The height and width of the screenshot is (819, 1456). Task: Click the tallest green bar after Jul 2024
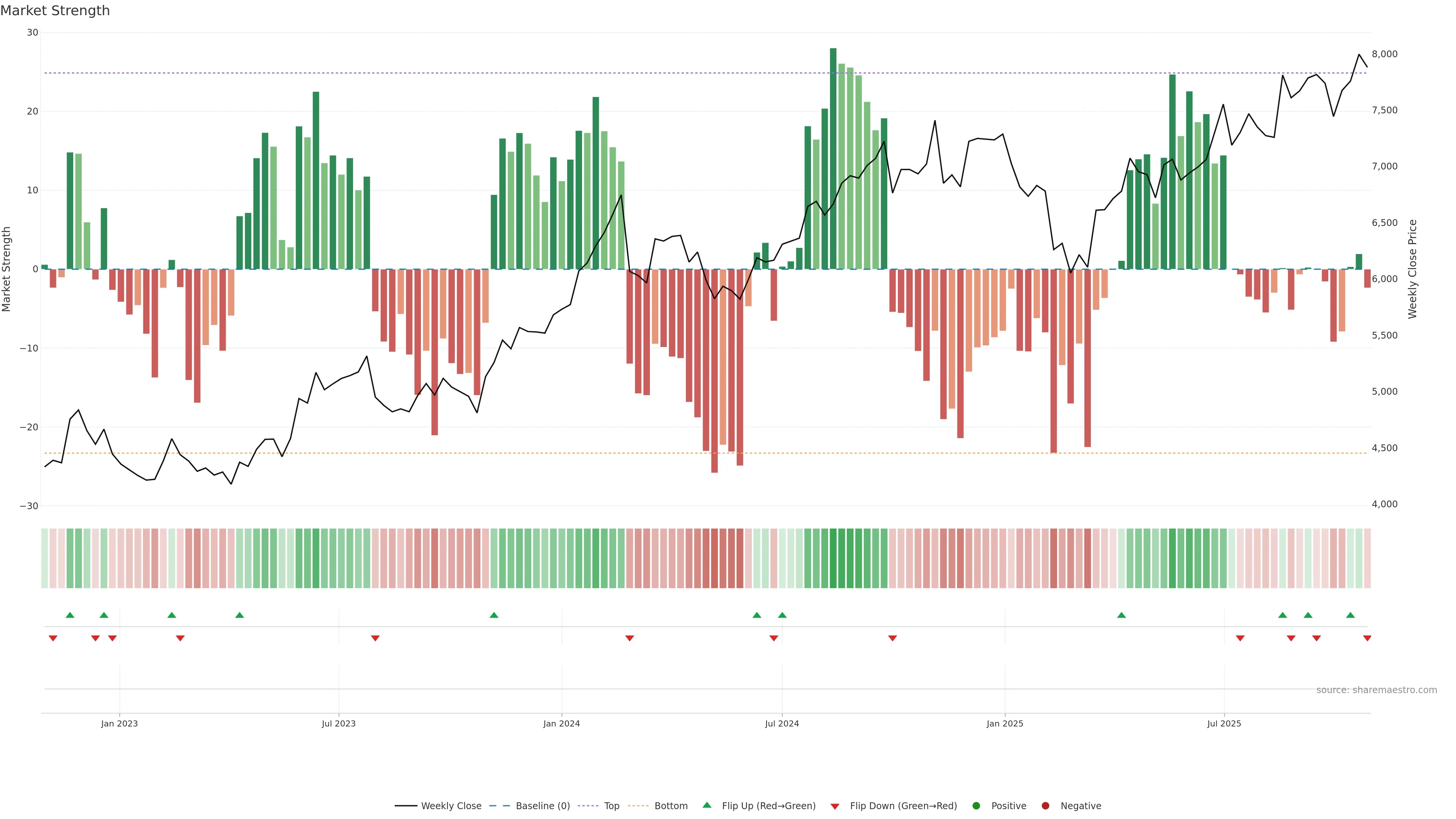coord(833,158)
